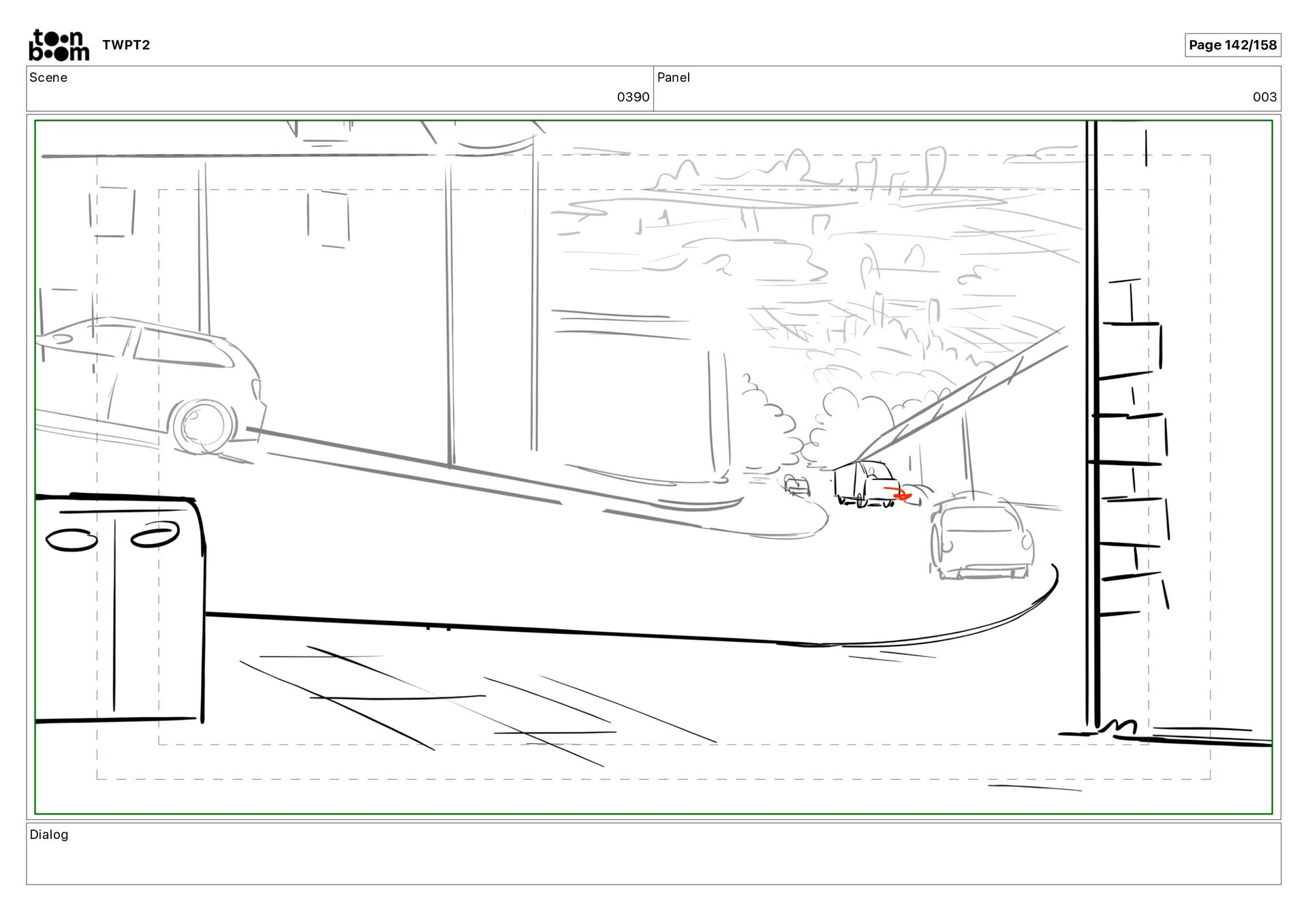Image resolution: width=1308 pixels, height=924 pixels.
Task: Click the Toon Boom logo
Action: click(x=59, y=45)
